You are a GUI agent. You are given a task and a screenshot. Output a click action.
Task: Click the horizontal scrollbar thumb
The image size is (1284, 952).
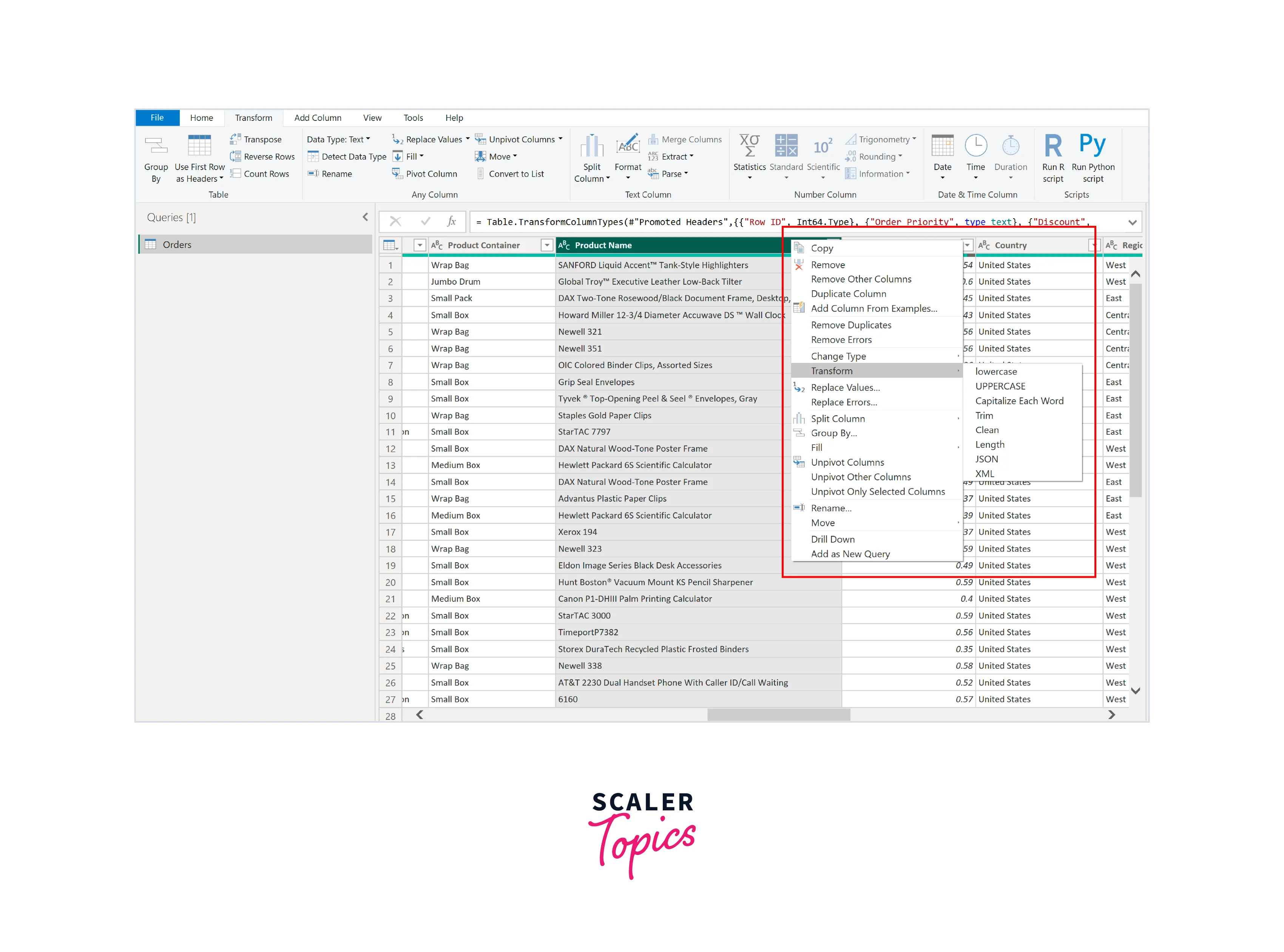778,714
